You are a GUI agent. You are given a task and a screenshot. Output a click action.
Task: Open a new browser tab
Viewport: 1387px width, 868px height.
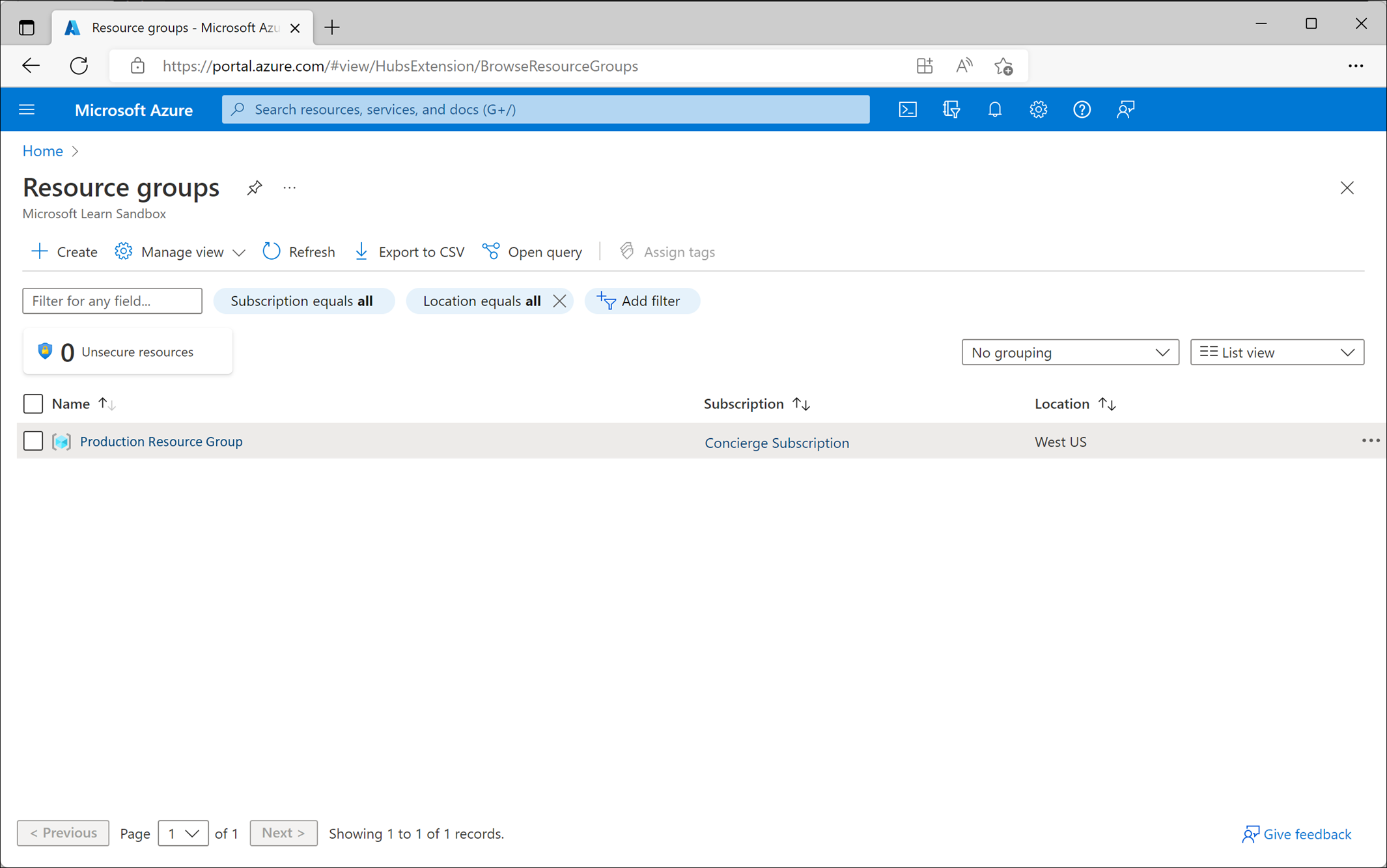click(332, 27)
